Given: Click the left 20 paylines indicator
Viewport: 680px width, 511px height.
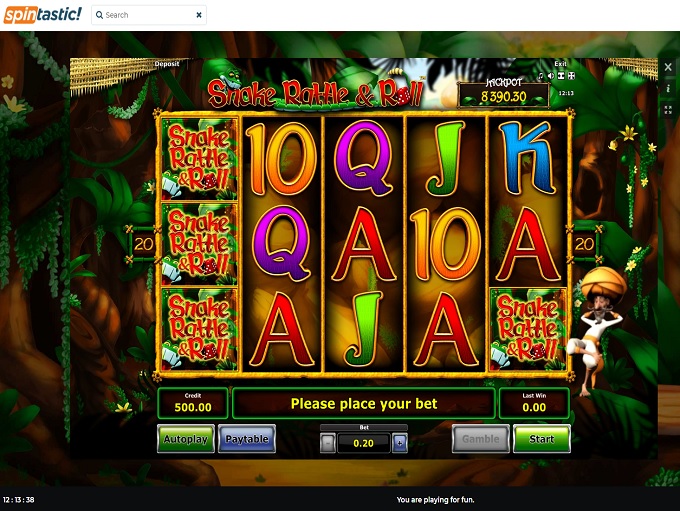Looking at the screenshot, I should coord(143,244).
